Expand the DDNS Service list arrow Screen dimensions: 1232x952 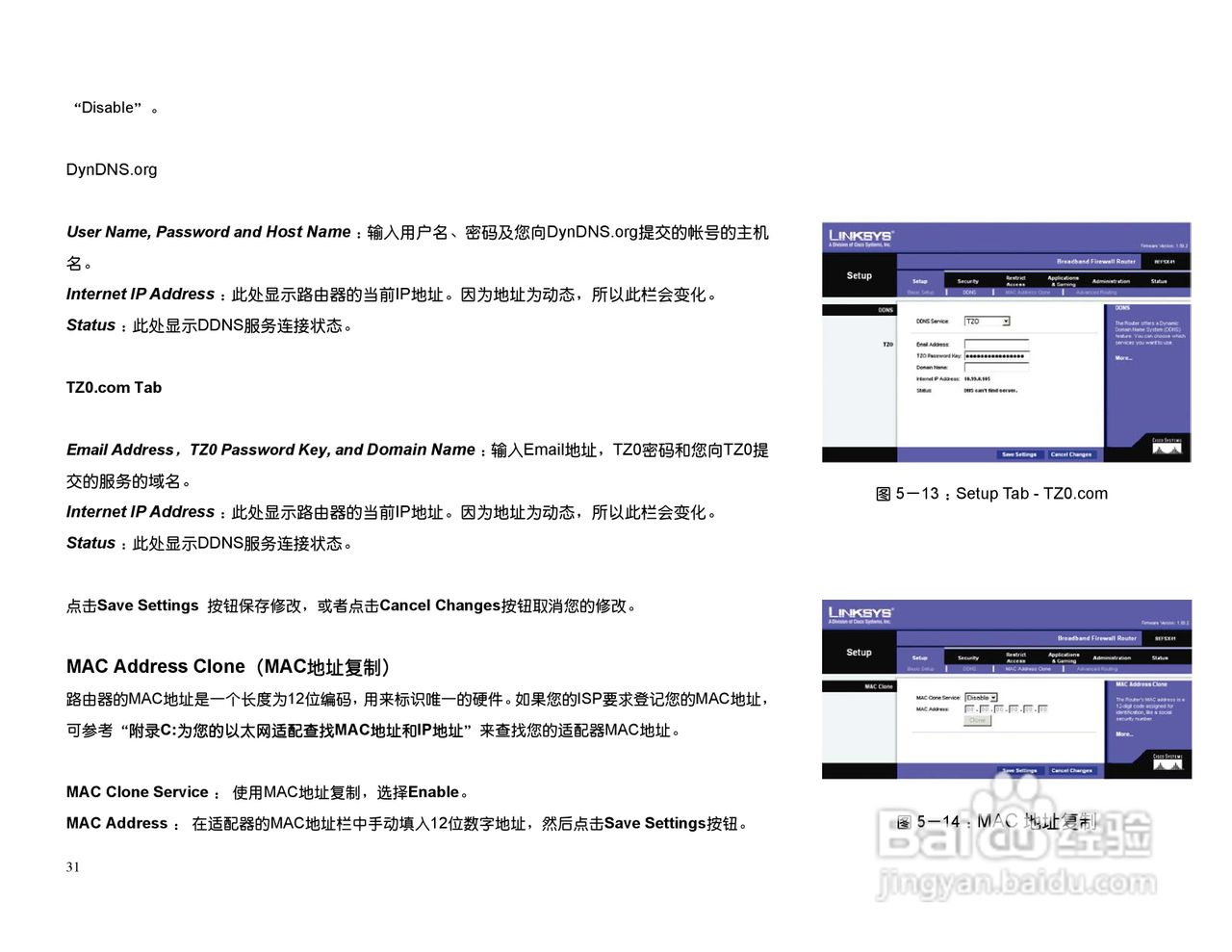point(1007,322)
